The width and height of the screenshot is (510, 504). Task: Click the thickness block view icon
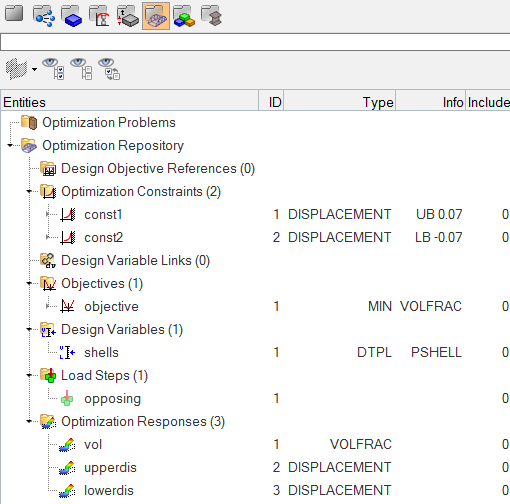[128, 17]
